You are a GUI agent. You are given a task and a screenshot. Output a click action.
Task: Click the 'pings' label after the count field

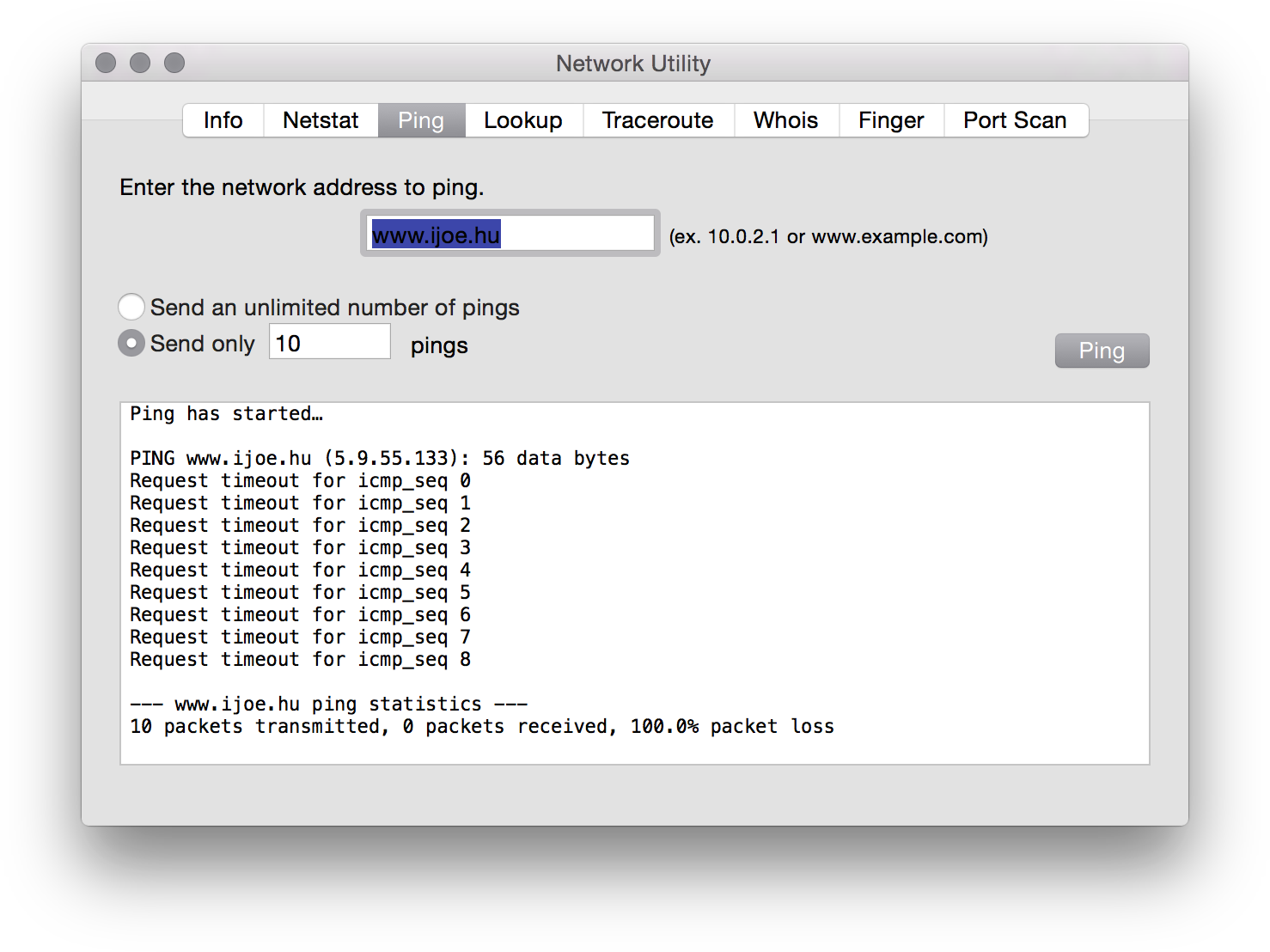pyautogui.click(x=439, y=345)
